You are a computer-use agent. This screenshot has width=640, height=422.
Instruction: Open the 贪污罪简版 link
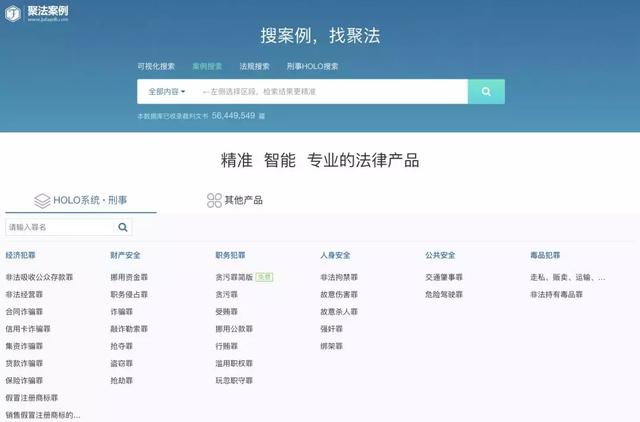(x=234, y=277)
